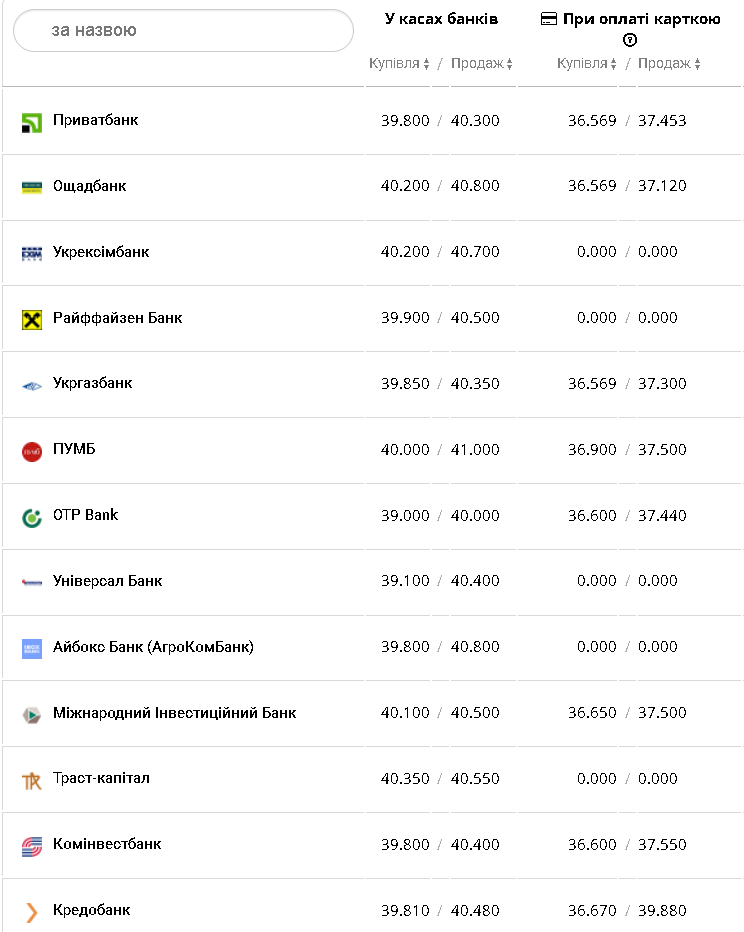Image resolution: width=744 pixels, height=932 pixels.
Task: Click the ПУМБ red logo icon
Action: 32,451
